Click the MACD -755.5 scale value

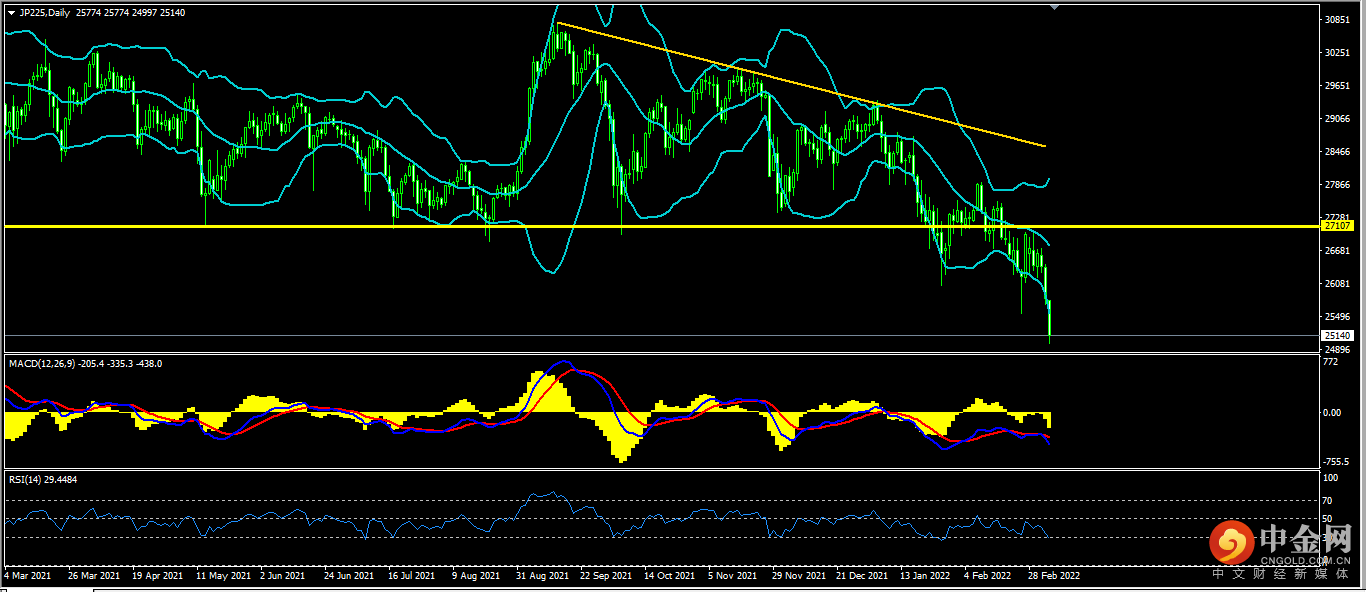1337,462
